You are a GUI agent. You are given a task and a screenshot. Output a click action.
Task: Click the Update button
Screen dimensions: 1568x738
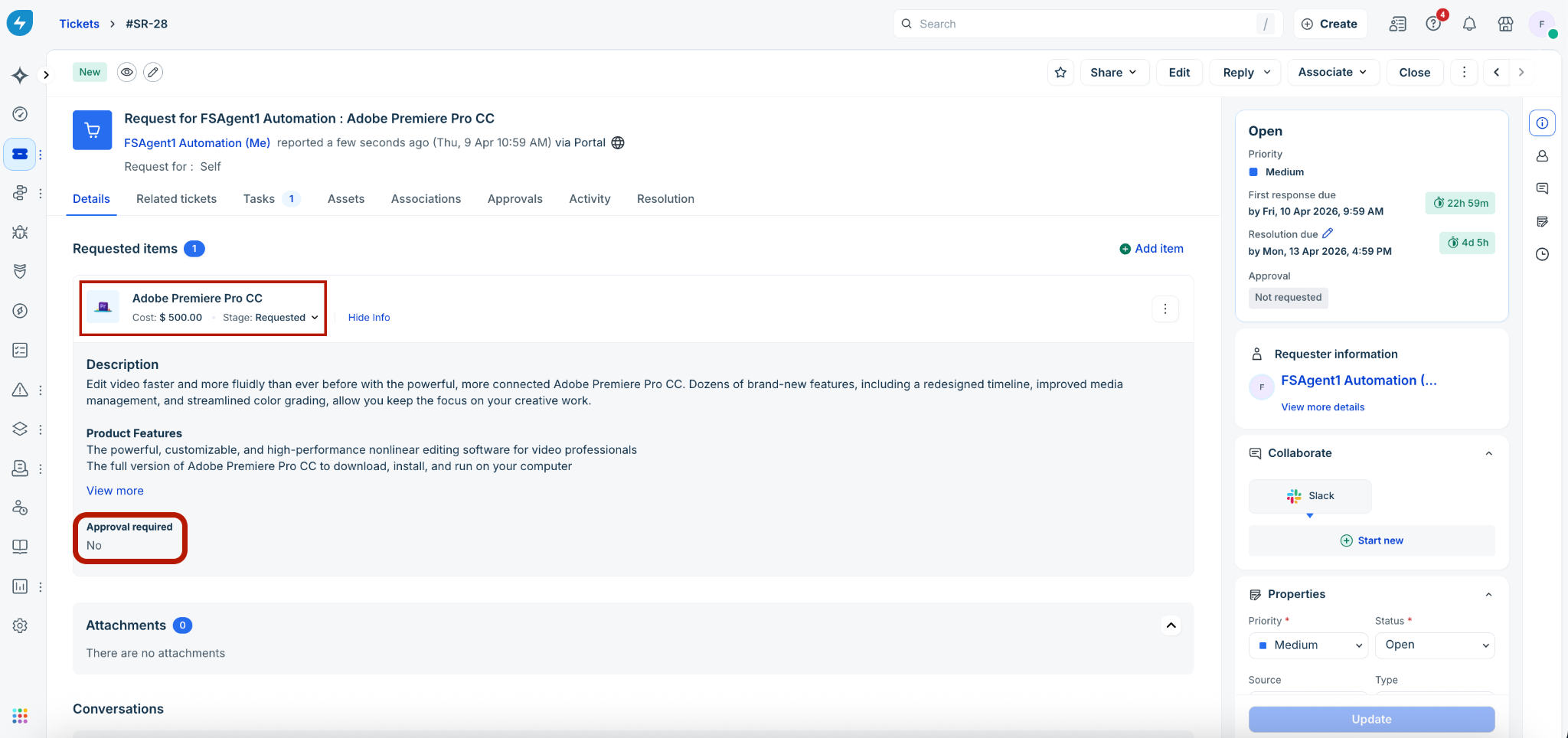(1371, 719)
